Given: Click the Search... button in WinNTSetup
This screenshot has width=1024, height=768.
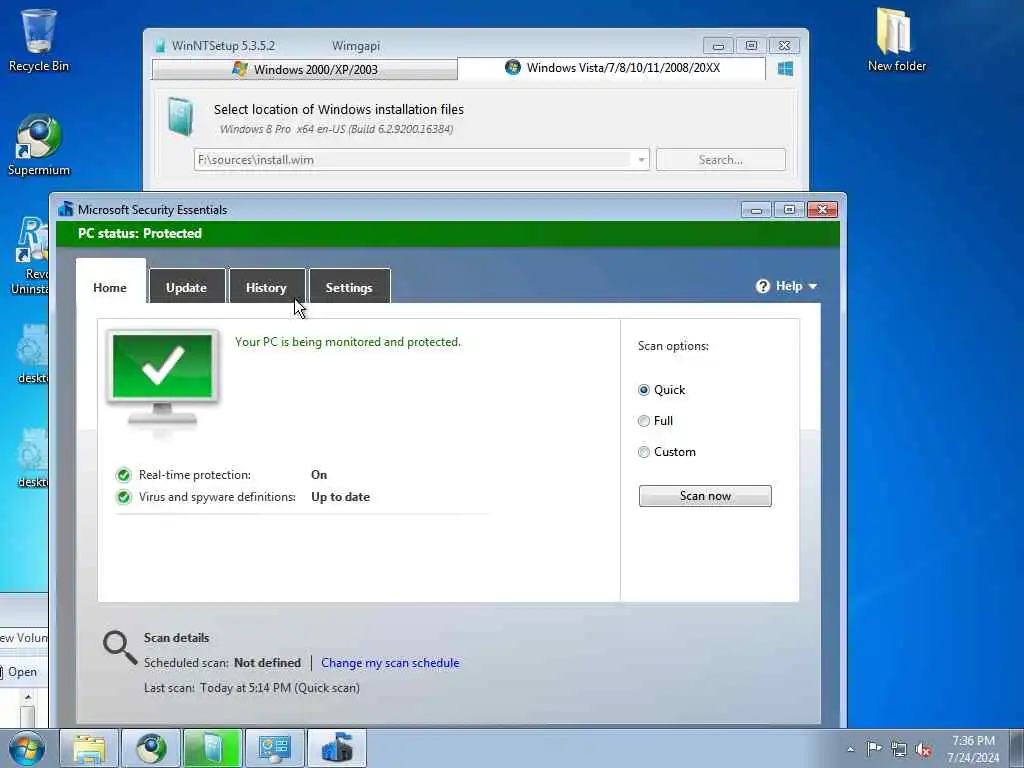Looking at the screenshot, I should pyautogui.click(x=720, y=160).
